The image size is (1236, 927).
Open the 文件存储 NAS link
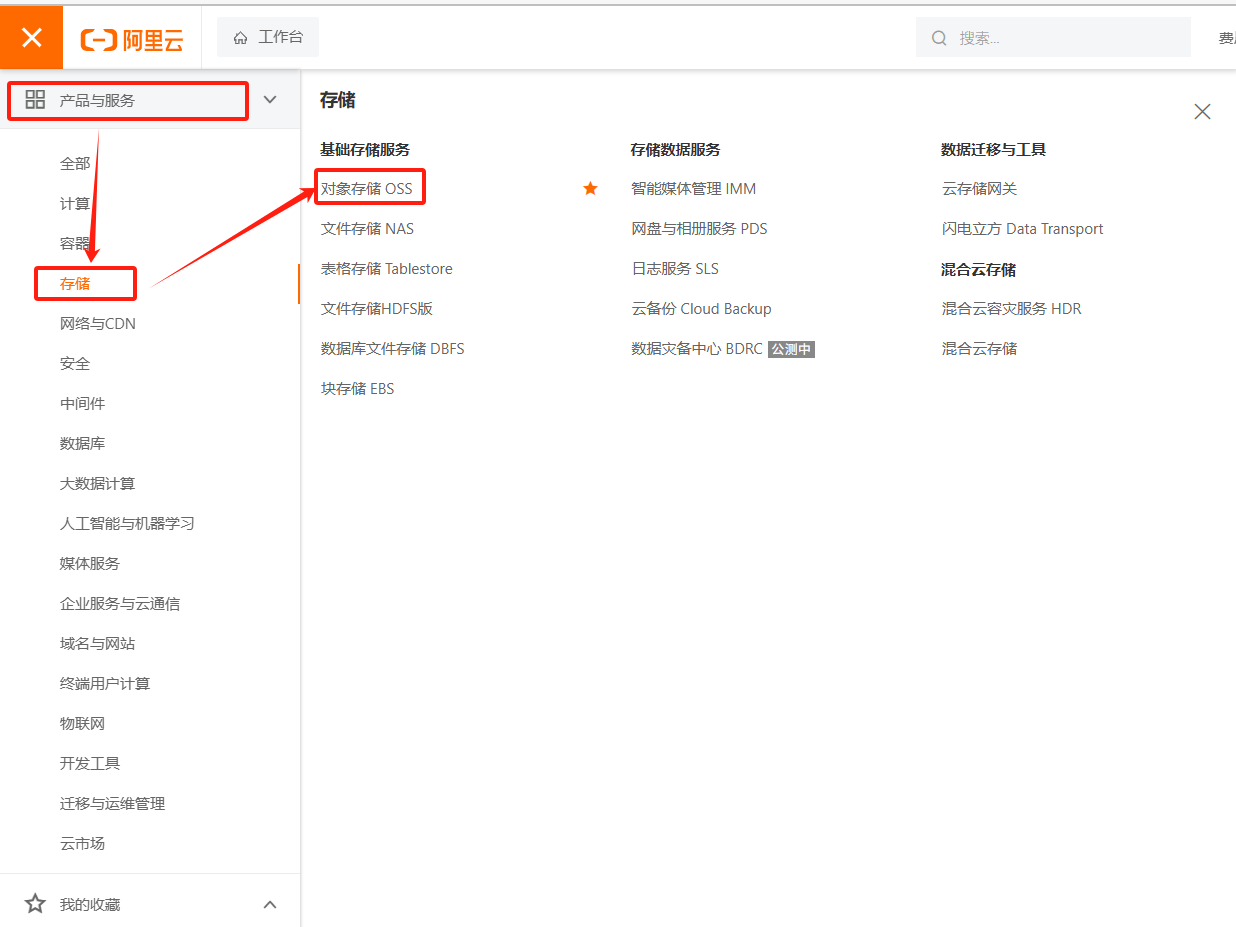(367, 229)
